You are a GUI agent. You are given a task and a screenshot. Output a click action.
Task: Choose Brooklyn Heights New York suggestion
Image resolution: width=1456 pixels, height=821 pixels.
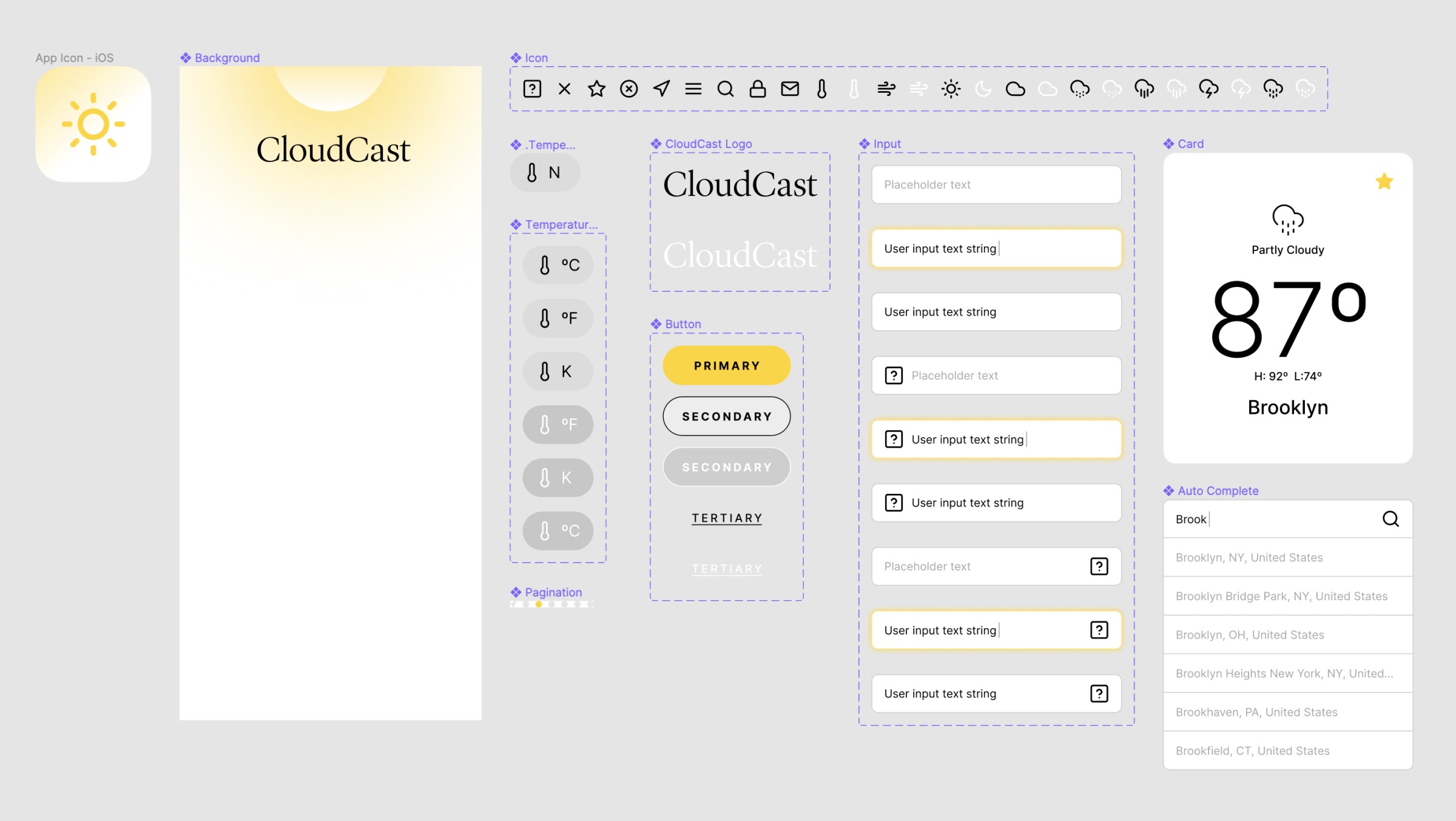(x=1288, y=674)
